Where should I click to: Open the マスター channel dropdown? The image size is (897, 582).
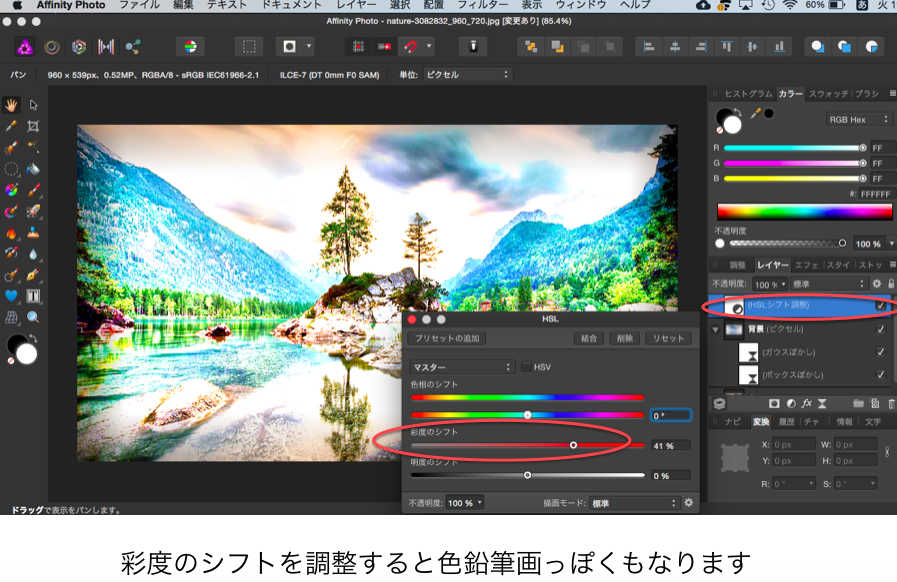point(461,367)
